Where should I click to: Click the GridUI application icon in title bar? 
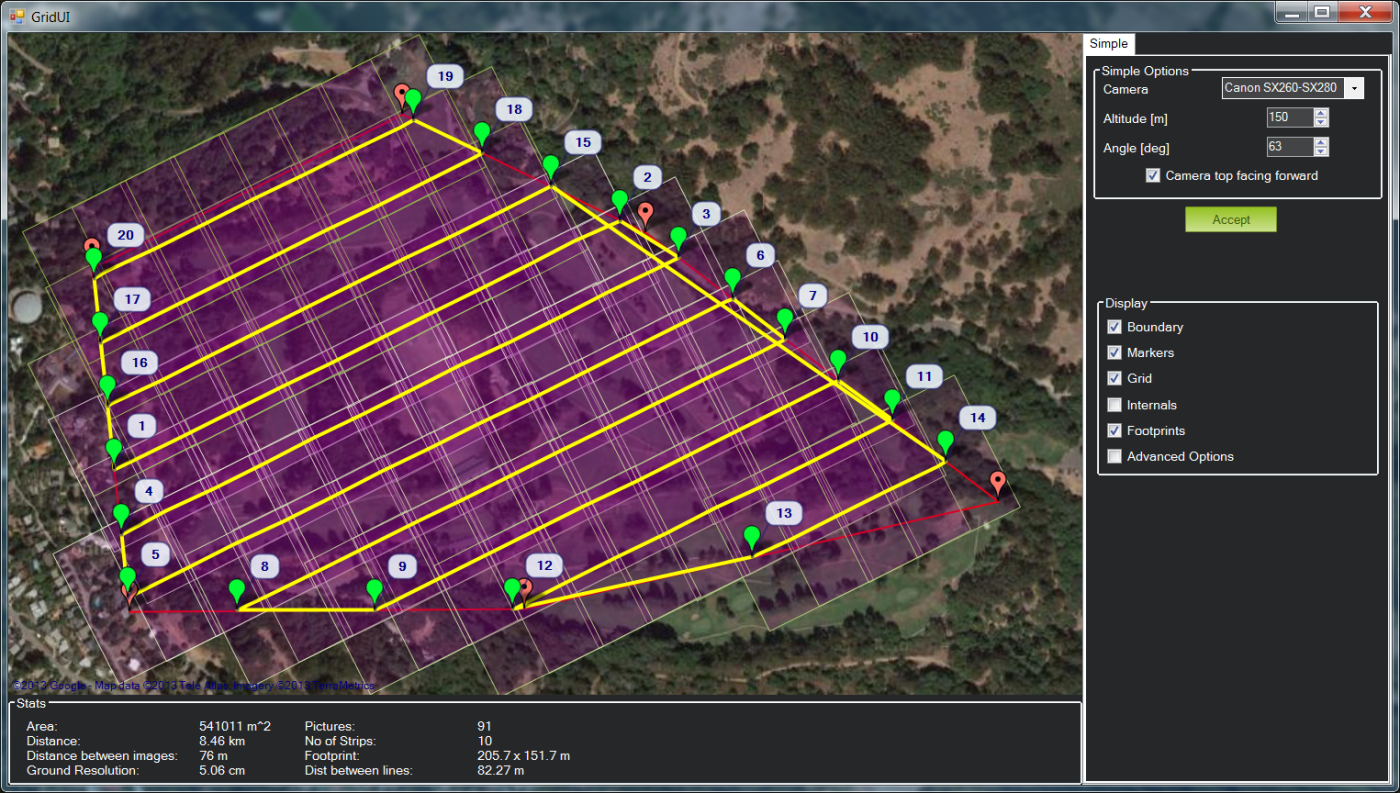coord(16,16)
